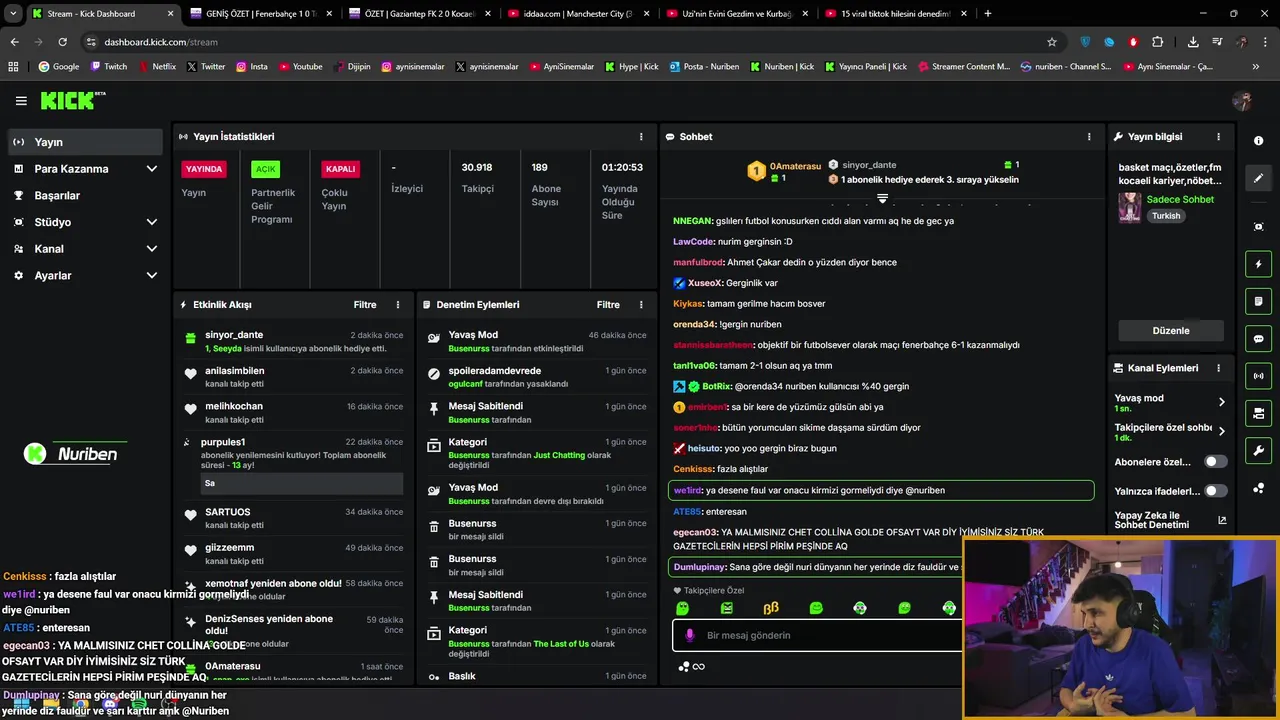1280x720 pixels.
Task: Open Etkinlik Akışı panel three-dot menu
Action: (x=398, y=304)
